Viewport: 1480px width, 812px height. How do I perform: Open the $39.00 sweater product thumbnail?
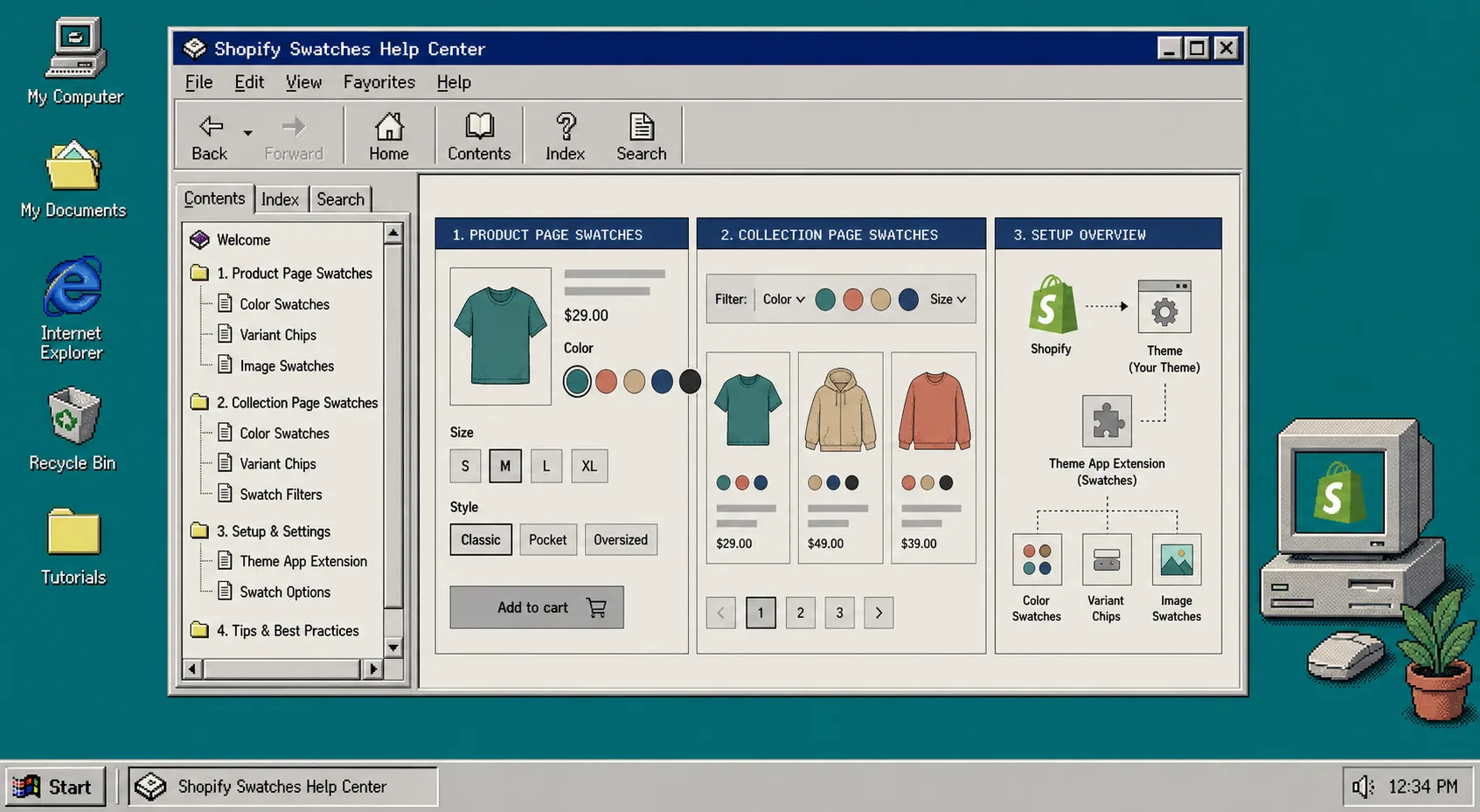tap(934, 410)
